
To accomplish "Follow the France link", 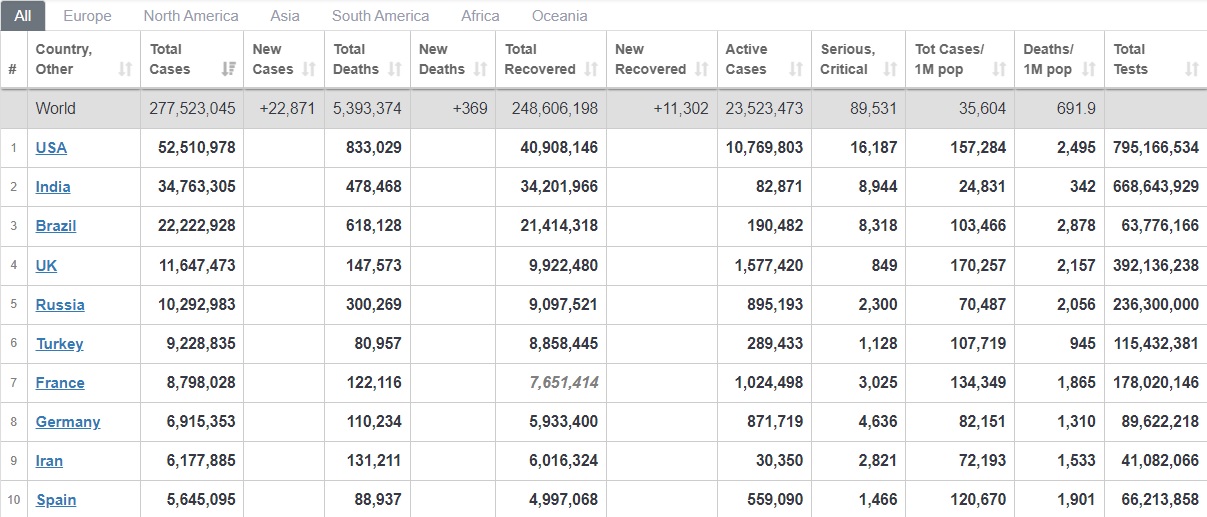I will click(x=60, y=383).
